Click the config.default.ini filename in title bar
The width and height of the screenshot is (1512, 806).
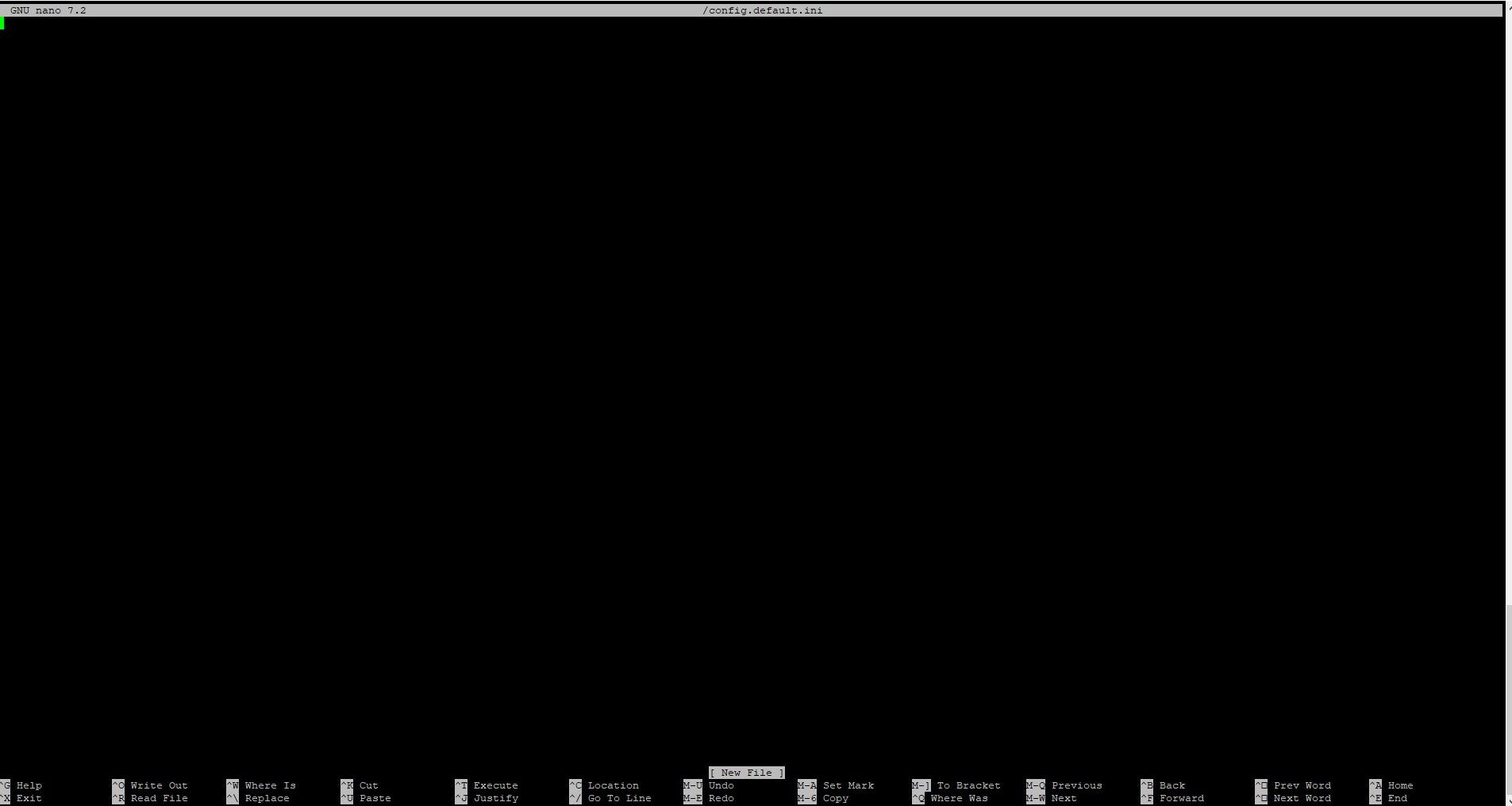(762, 10)
